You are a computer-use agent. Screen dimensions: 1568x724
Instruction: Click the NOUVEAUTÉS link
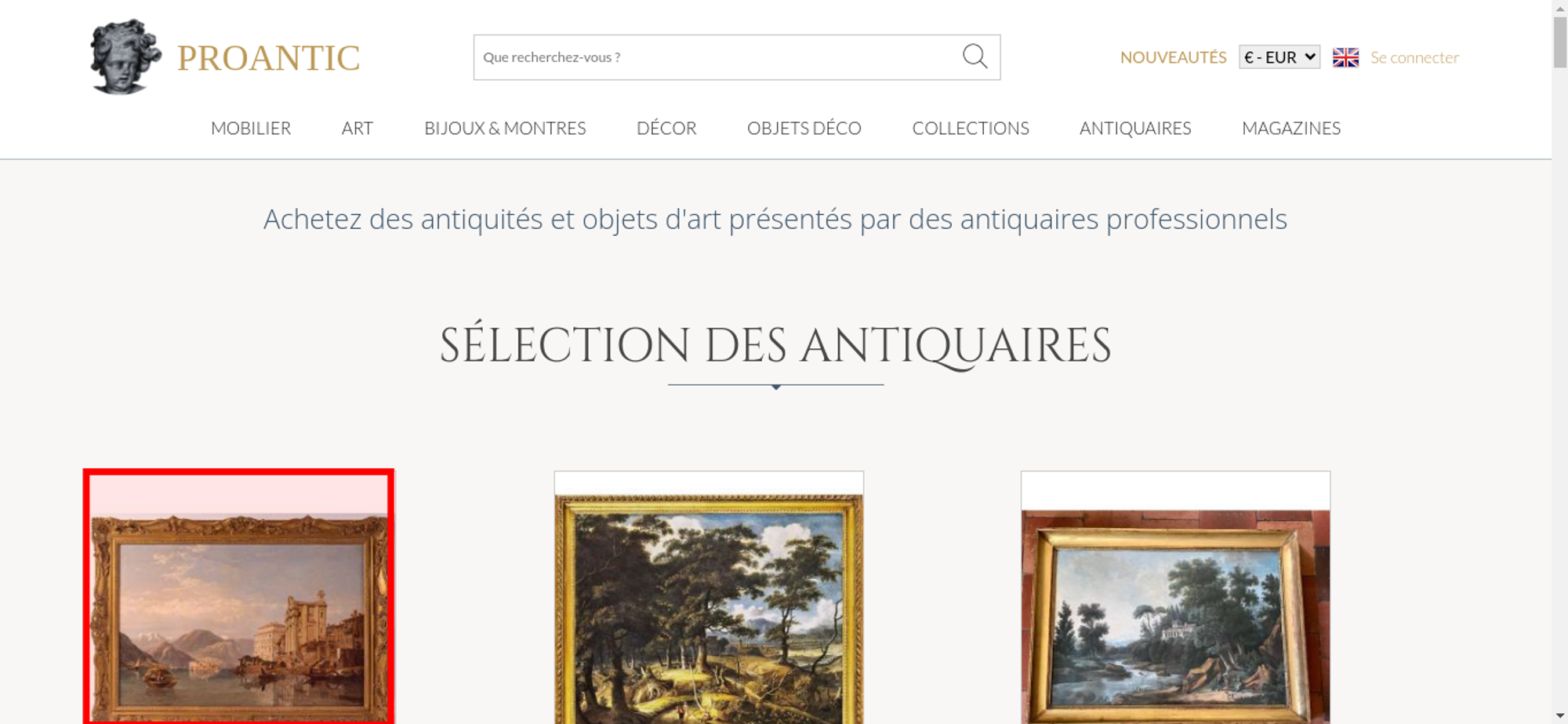1173,57
